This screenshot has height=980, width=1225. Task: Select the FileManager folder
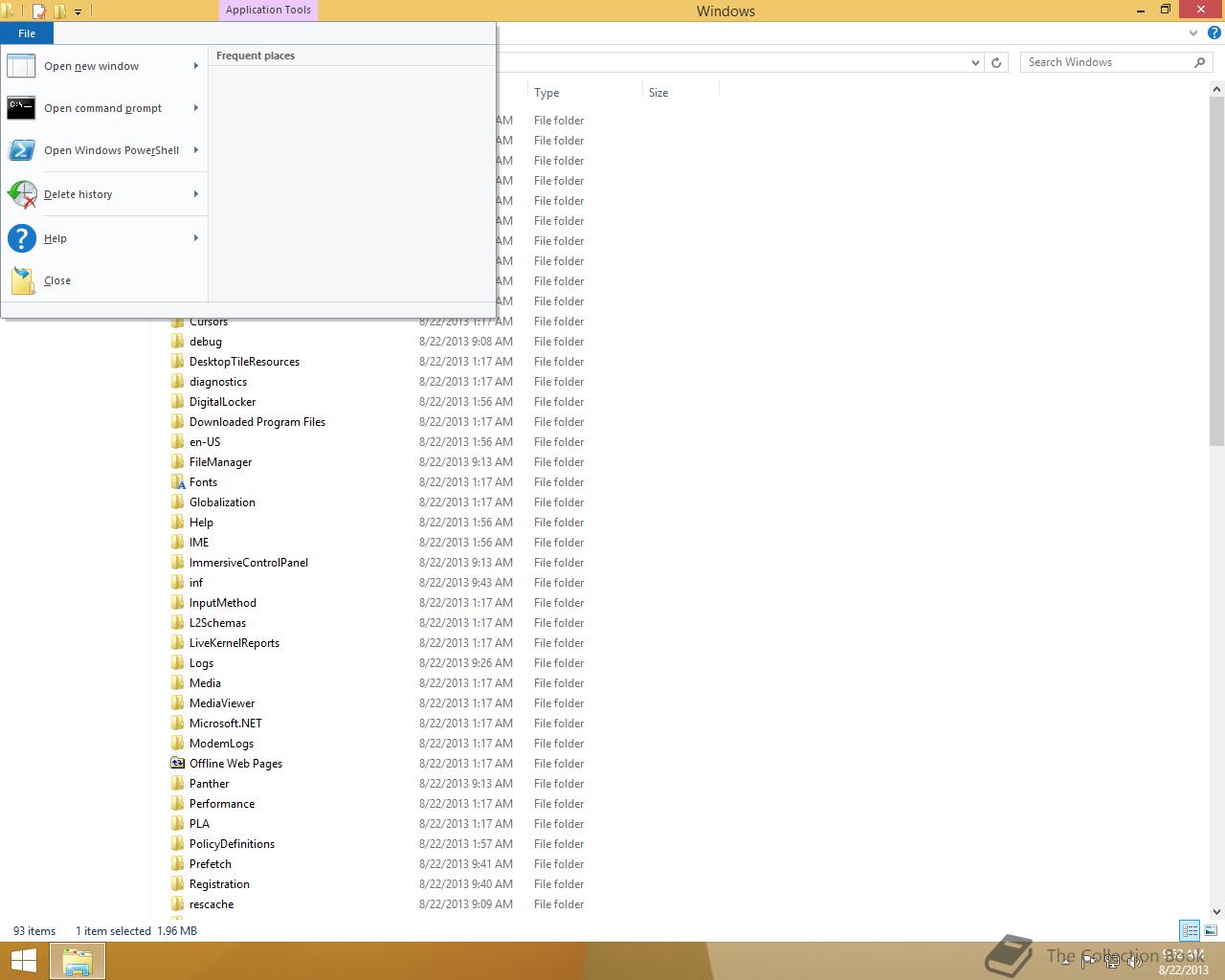(220, 462)
